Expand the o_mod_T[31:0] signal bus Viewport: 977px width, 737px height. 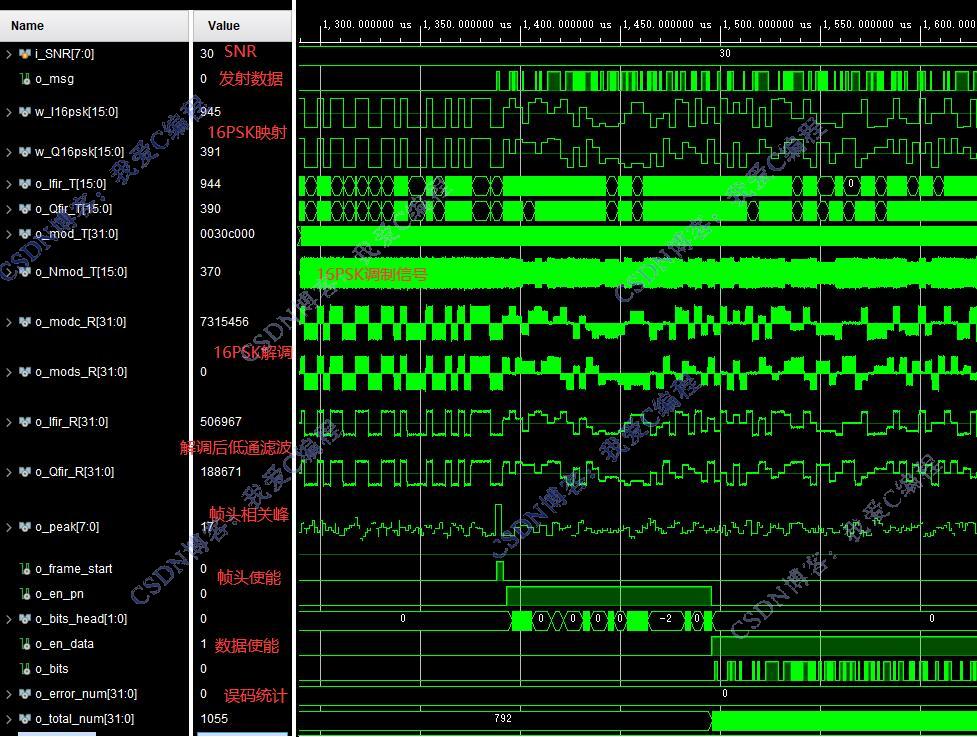9,234
